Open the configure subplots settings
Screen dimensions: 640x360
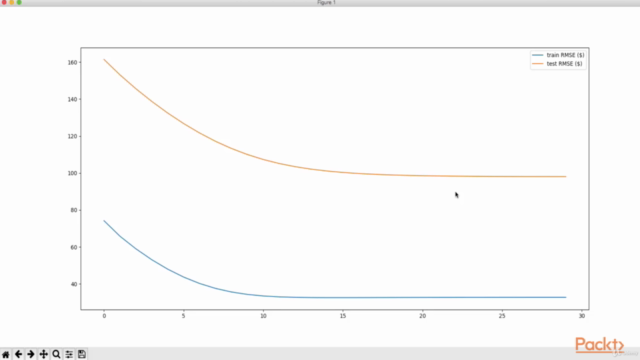coord(69,354)
